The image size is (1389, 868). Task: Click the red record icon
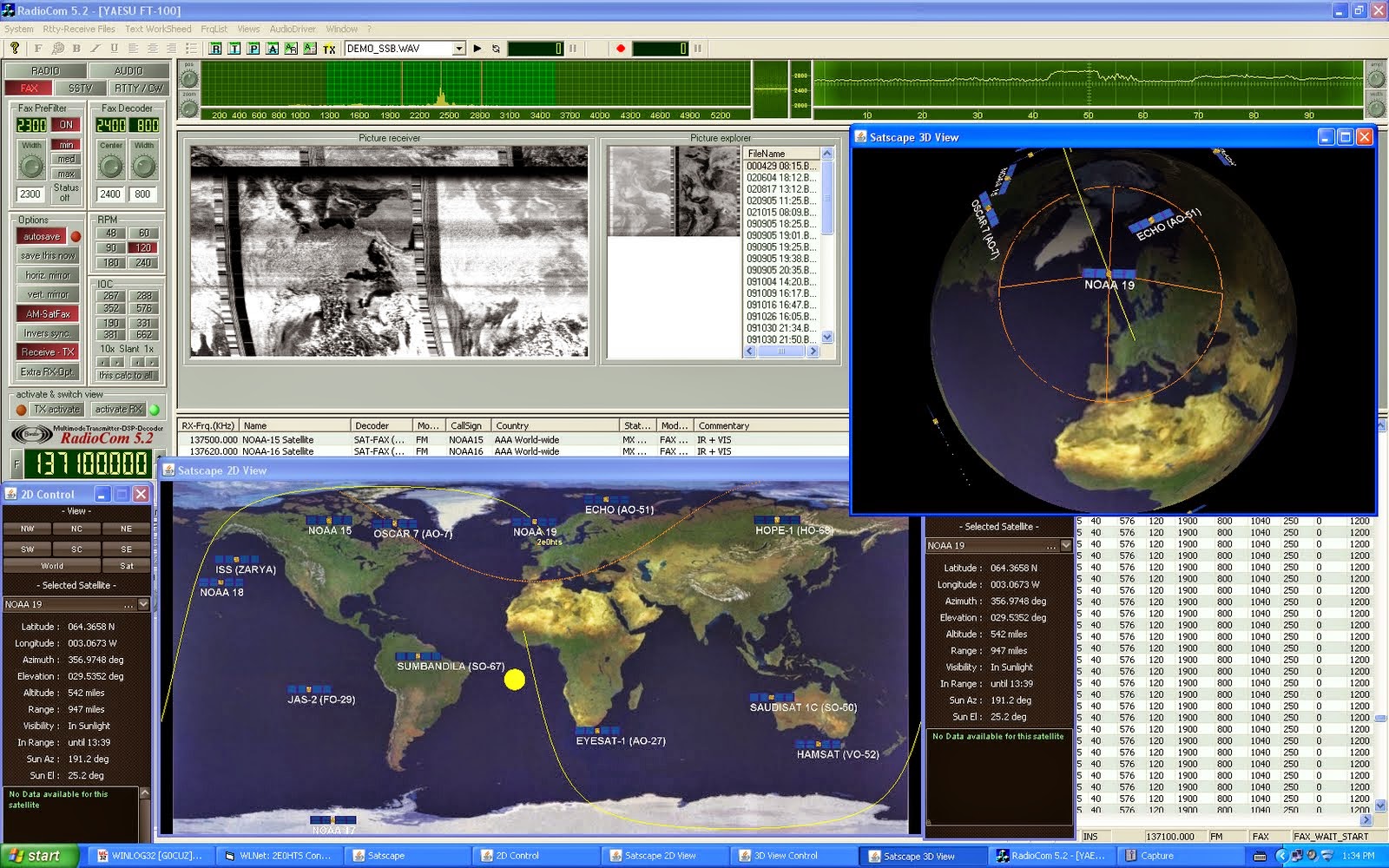coord(620,49)
